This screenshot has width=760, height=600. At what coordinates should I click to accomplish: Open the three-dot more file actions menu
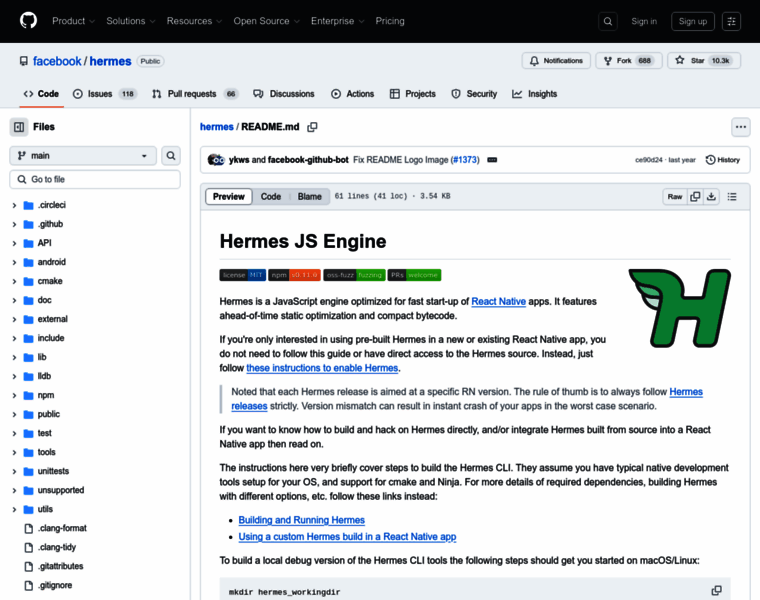[741, 127]
